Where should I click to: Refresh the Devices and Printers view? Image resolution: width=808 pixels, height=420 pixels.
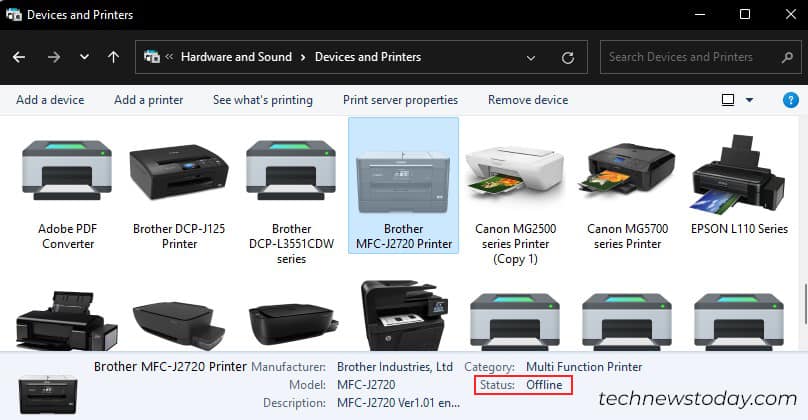(568, 58)
